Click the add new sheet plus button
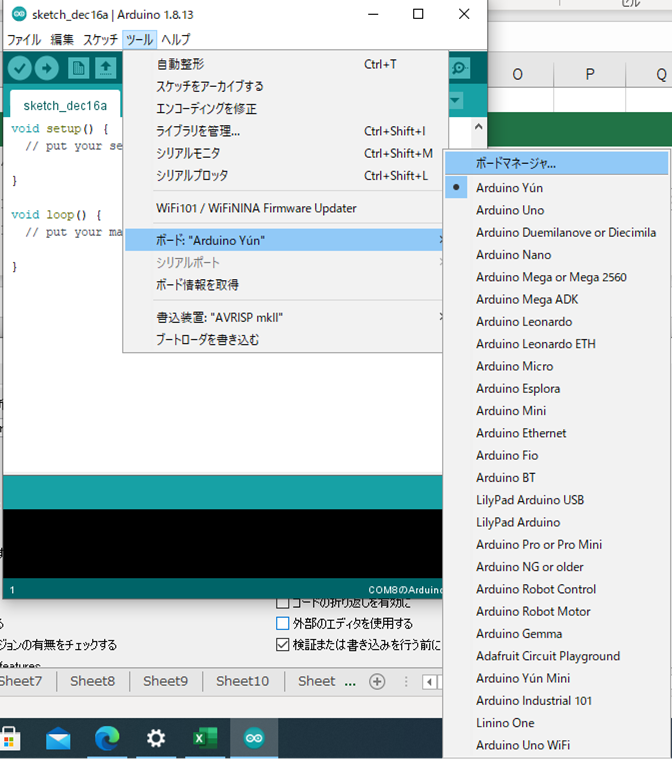This screenshot has width=672, height=763. [377, 681]
